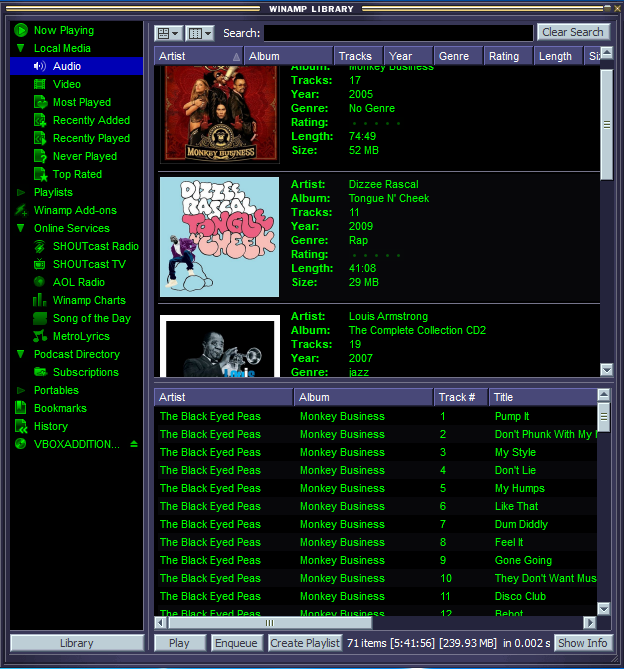Select the track titled Disco Club

520,596
